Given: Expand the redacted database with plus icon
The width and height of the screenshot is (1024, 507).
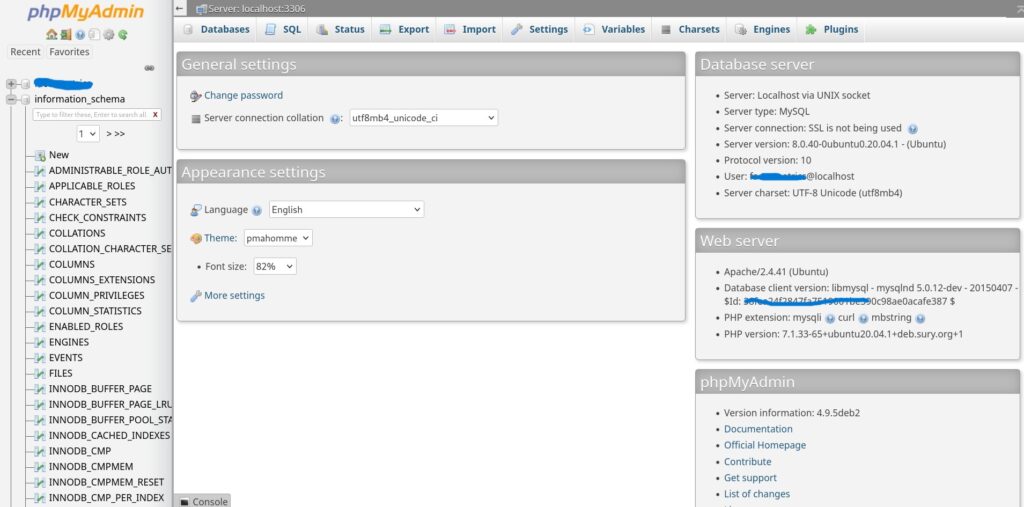Looking at the screenshot, I should point(11,84).
